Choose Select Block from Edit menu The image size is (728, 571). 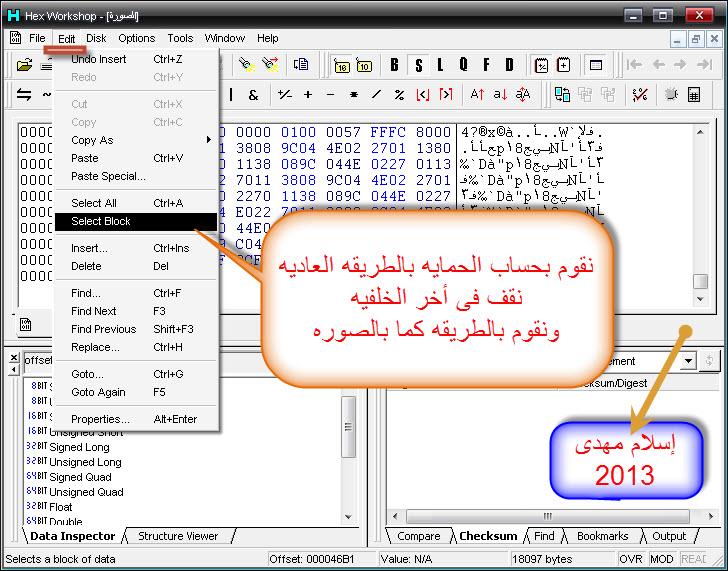point(136,221)
